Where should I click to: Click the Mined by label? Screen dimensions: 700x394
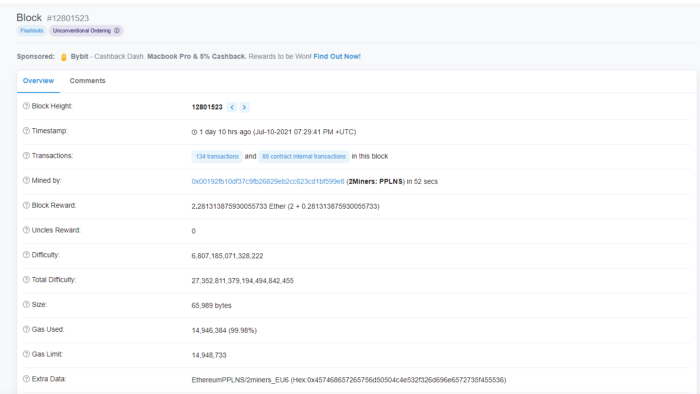click(x=46, y=181)
